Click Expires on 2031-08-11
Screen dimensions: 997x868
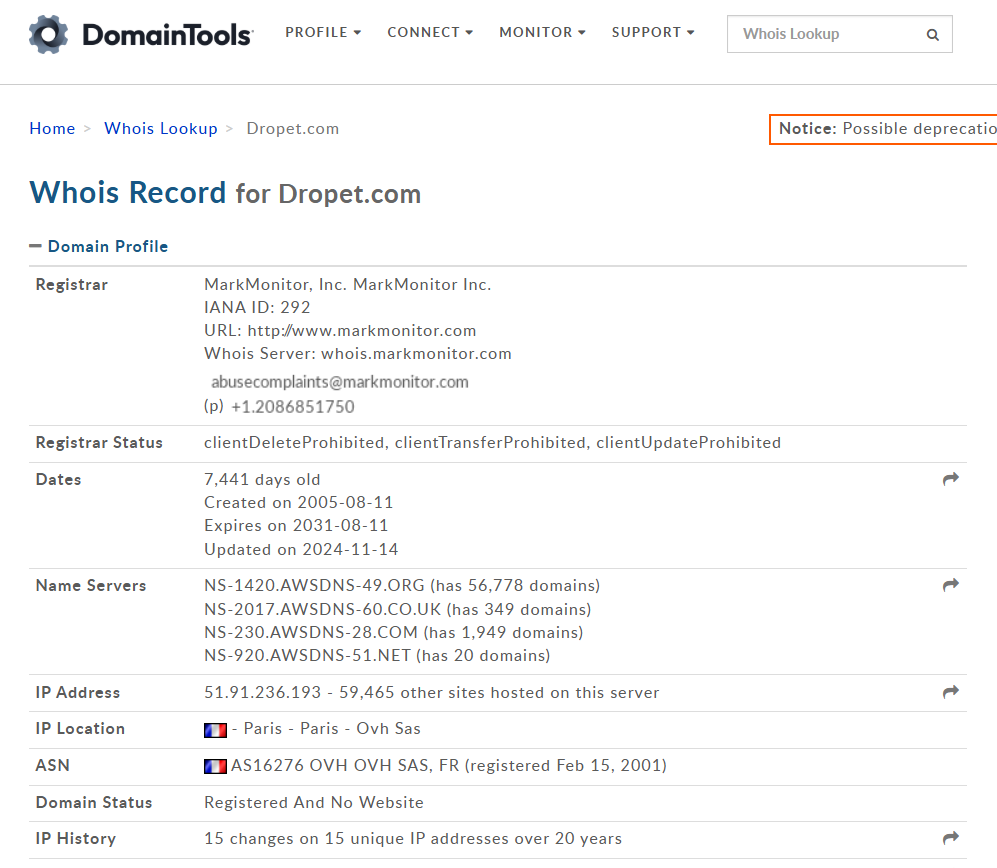pyautogui.click(x=296, y=525)
